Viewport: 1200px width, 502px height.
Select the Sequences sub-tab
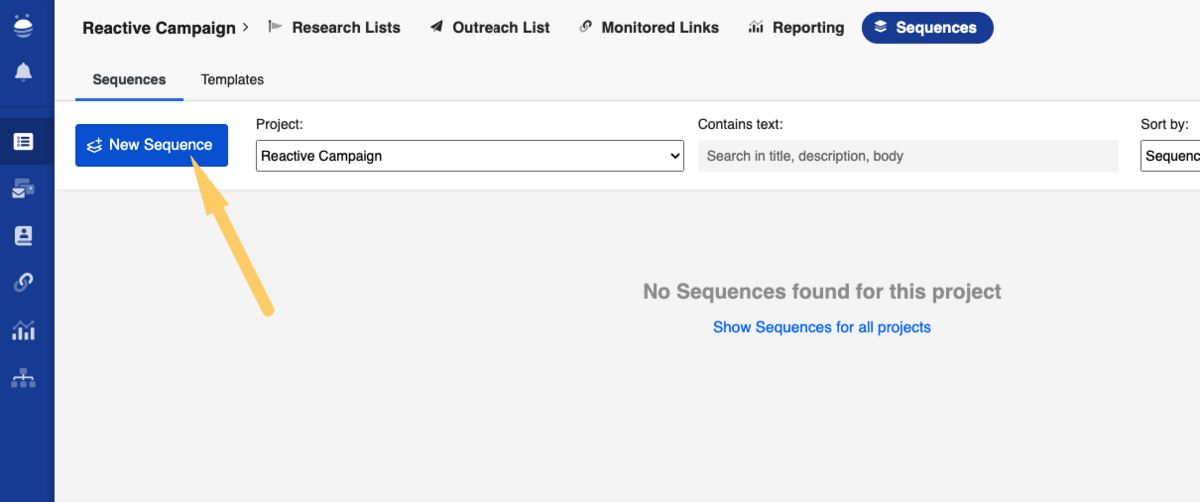(x=129, y=80)
